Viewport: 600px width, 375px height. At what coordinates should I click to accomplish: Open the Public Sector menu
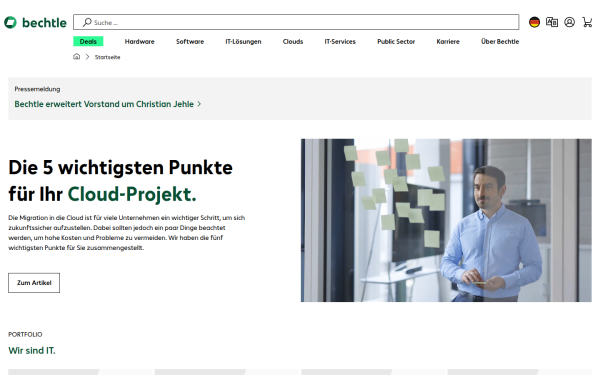tap(396, 41)
